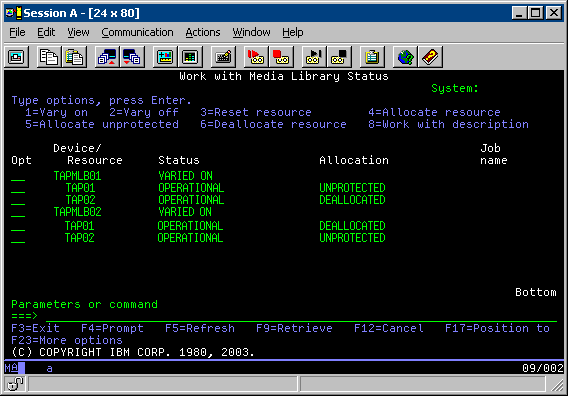
Task: Click the F5=Refresh function key text
Action: pyautogui.click(x=200, y=328)
